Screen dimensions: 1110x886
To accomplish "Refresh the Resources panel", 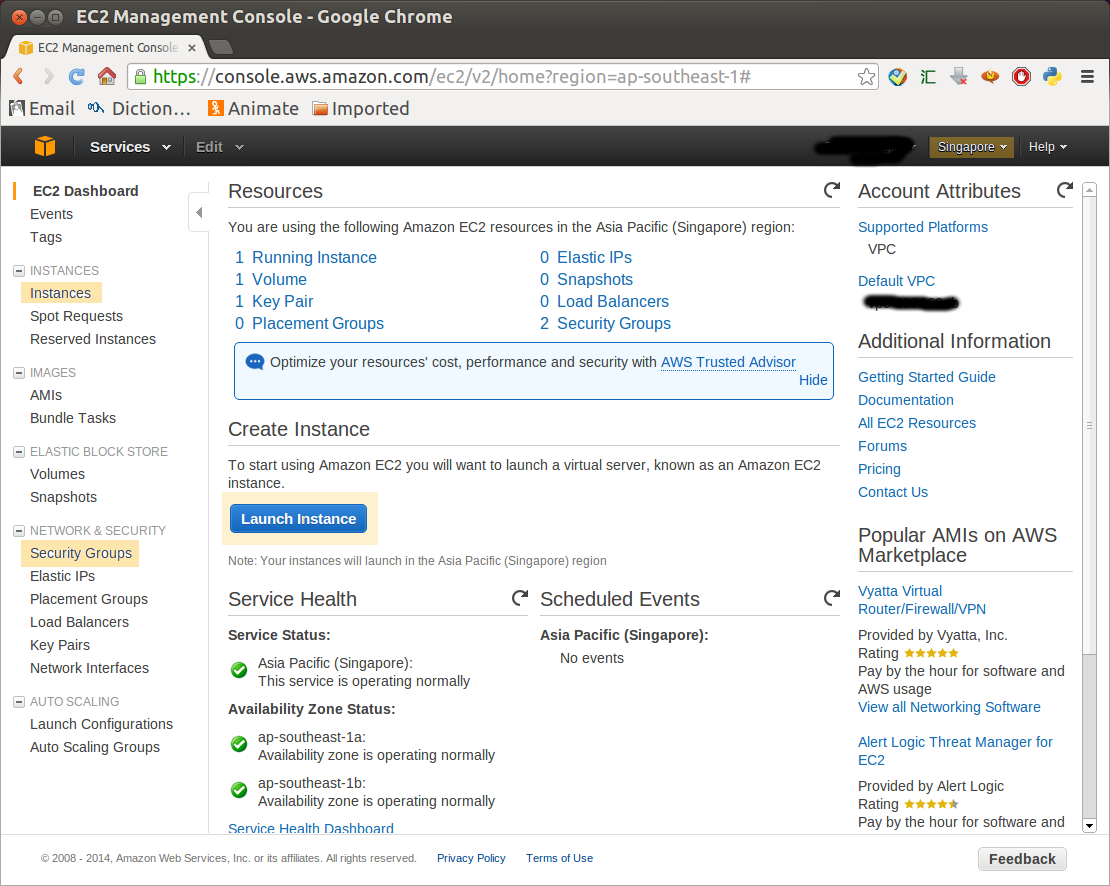I will (x=831, y=190).
